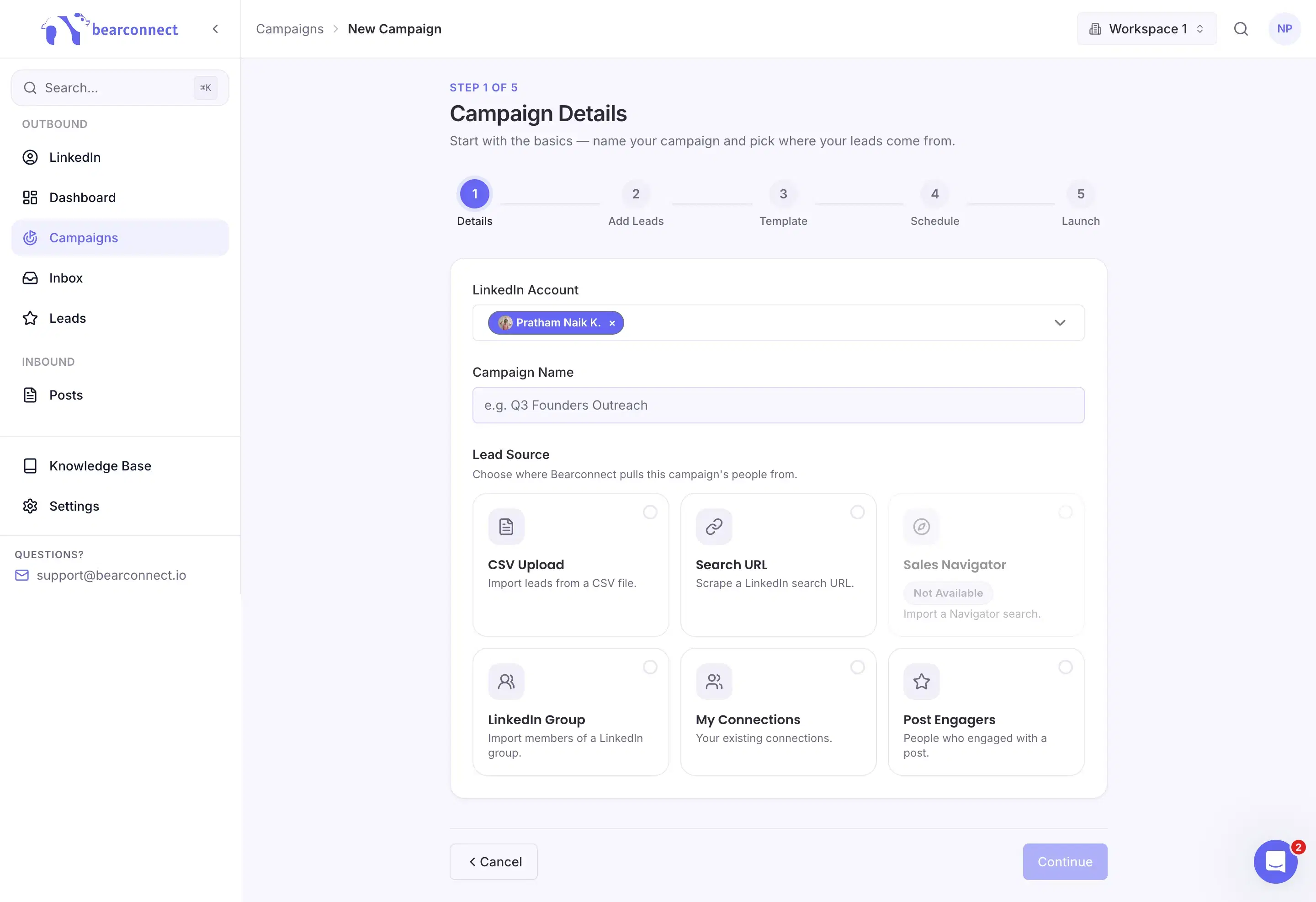Click the Continue button
This screenshot has height=902, width=1316.
point(1065,861)
